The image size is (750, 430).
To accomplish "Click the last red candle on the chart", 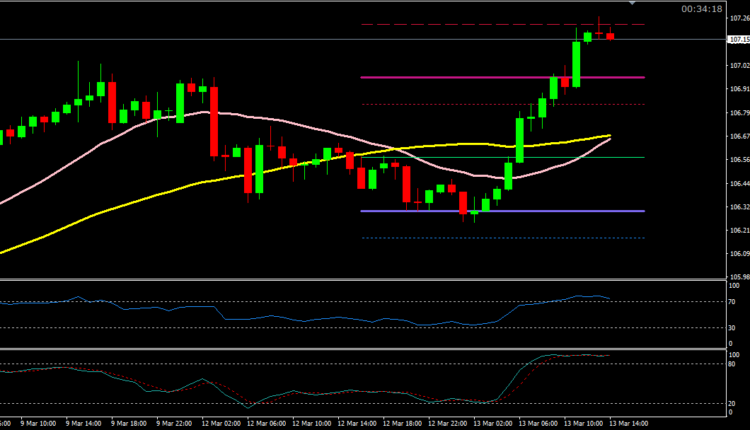I will [611, 36].
